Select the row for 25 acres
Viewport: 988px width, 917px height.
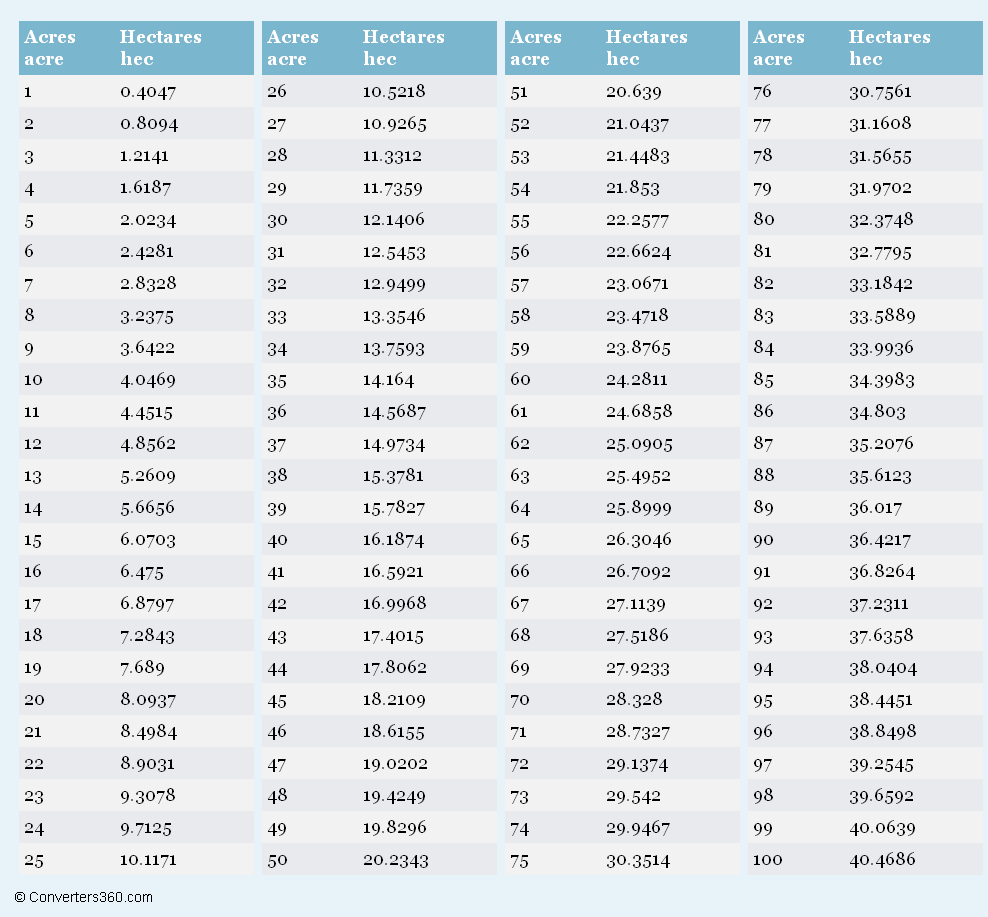point(136,860)
